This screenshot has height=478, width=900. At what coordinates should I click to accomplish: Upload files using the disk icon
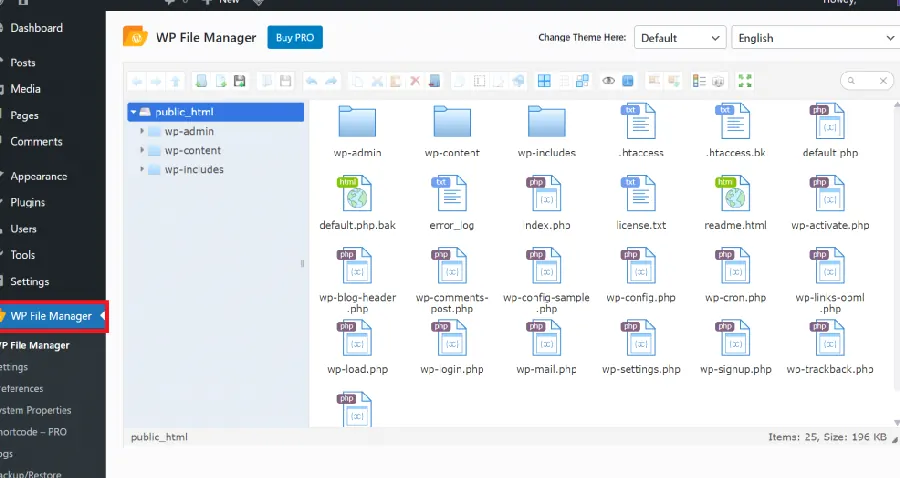click(x=240, y=81)
